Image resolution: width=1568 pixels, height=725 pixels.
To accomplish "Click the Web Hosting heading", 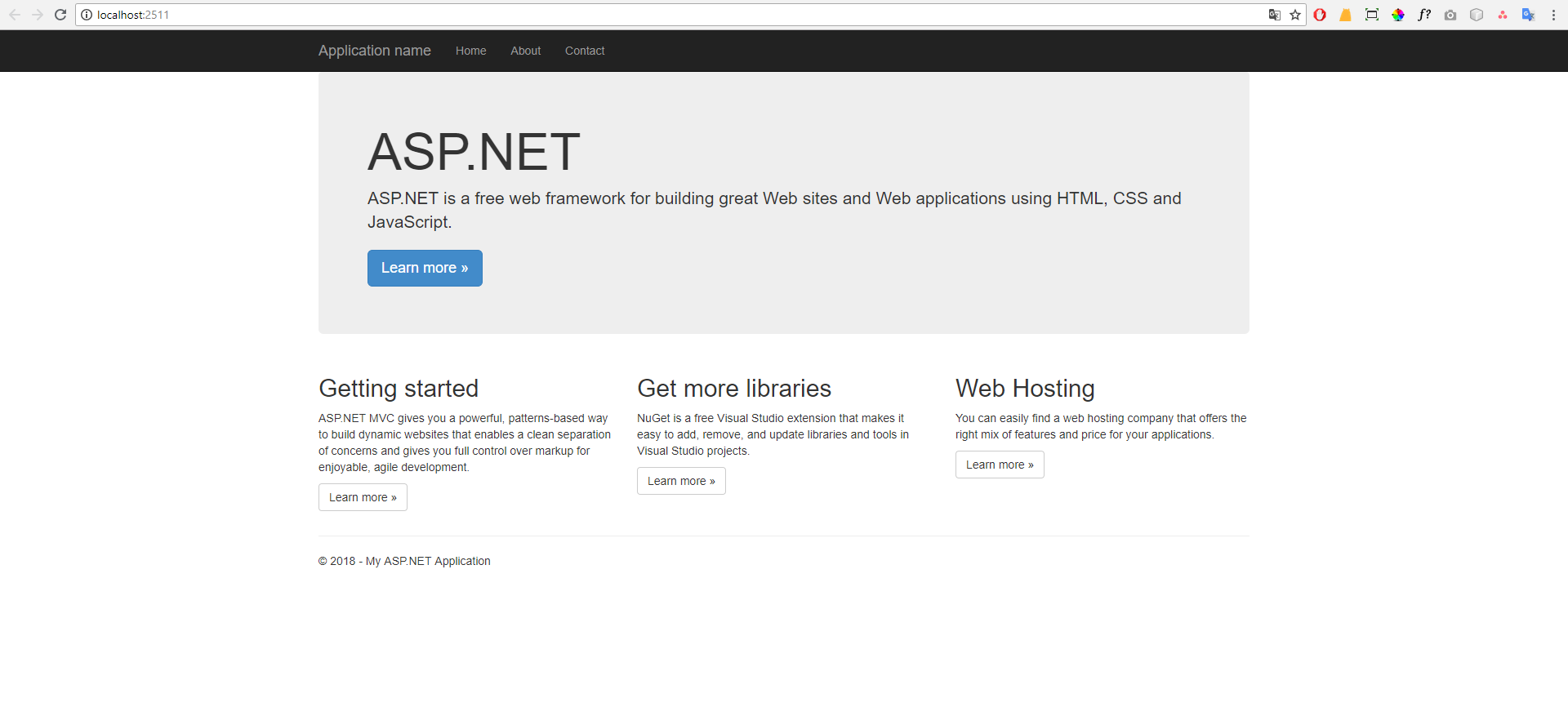I will coord(1025,389).
